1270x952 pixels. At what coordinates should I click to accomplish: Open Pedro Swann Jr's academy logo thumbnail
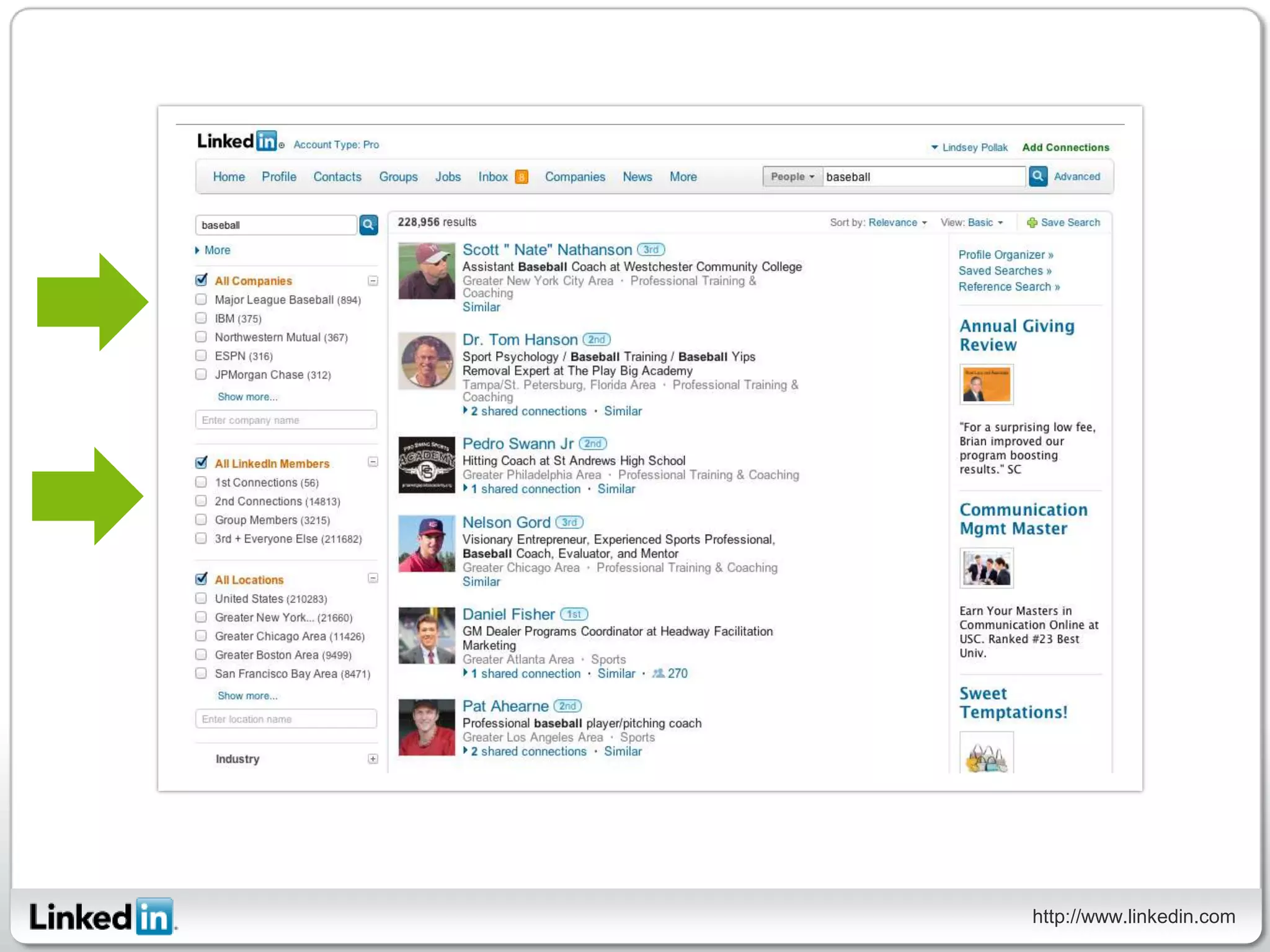[x=427, y=465]
